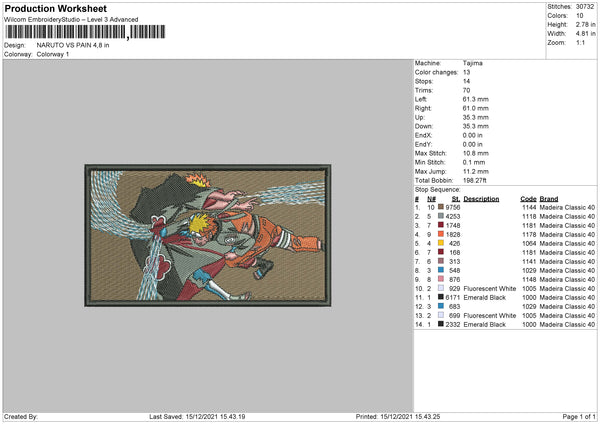The image size is (600, 424).
Task: Click the black swatch beside stitch count 6171
Action: tap(441, 297)
